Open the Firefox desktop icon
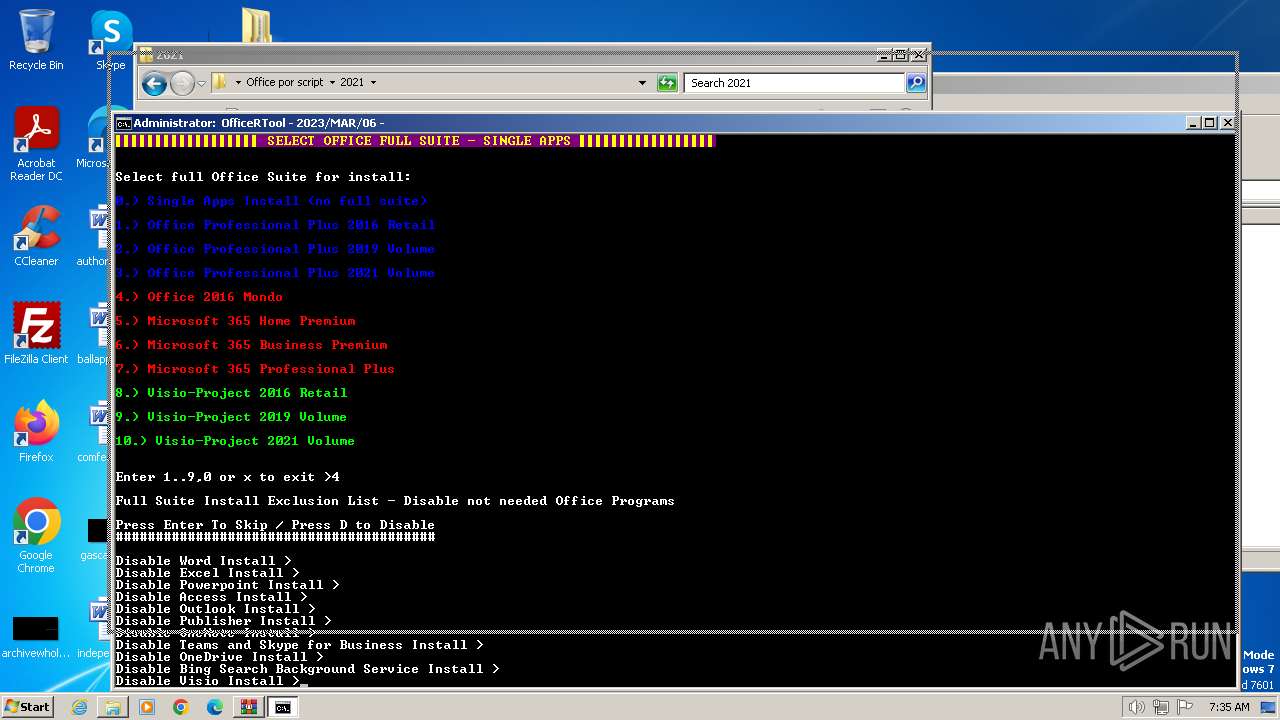The image size is (1280, 720). click(x=36, y=432)
